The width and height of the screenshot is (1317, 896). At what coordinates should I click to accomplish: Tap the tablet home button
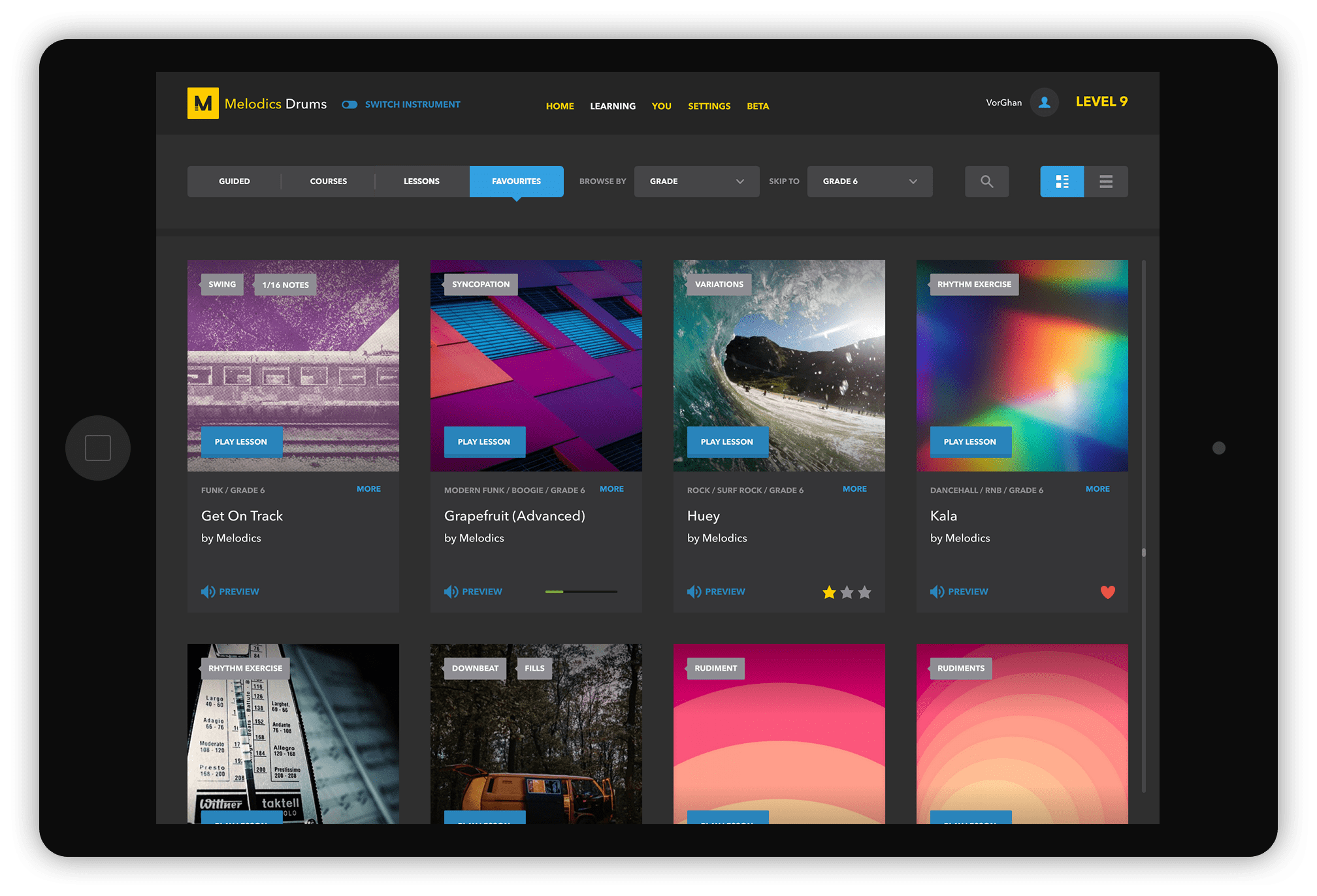coord(98,448)
